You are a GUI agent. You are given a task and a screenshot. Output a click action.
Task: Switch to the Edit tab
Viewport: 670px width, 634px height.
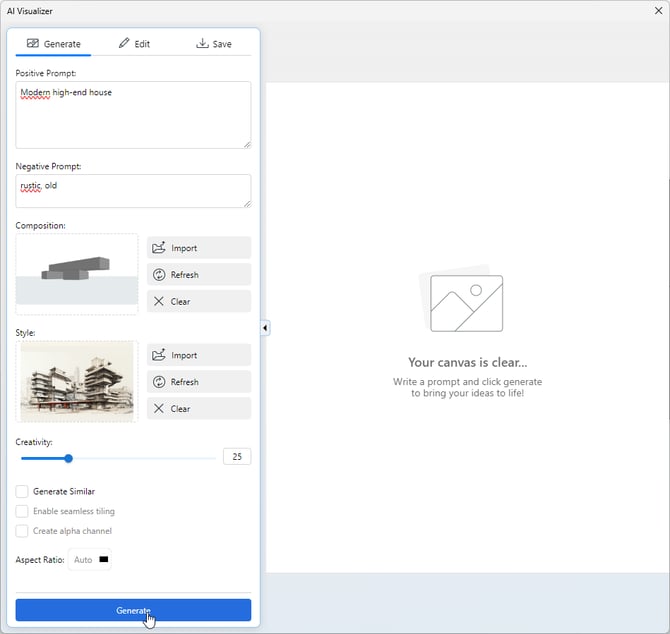[x=134, y=44]
